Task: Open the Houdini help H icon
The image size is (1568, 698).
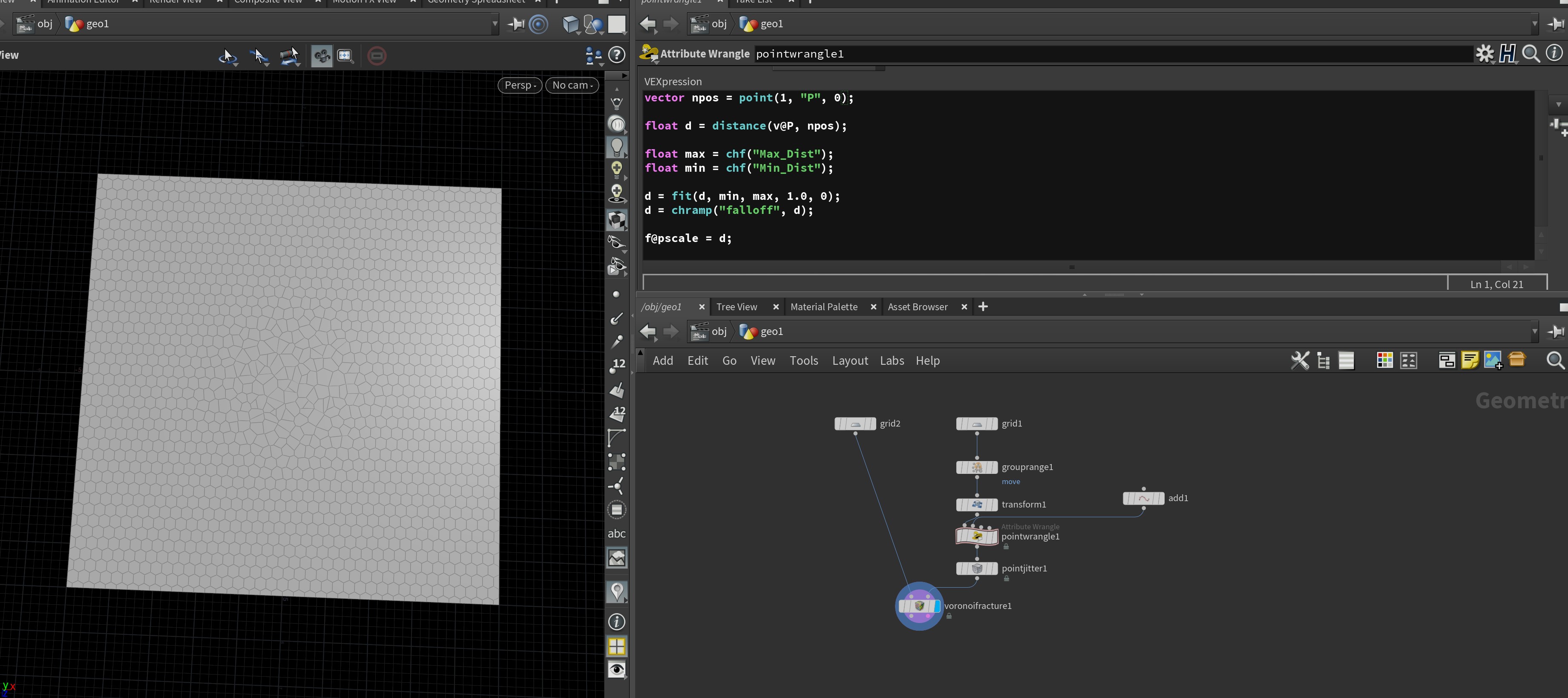Action: coord(1507,54)
